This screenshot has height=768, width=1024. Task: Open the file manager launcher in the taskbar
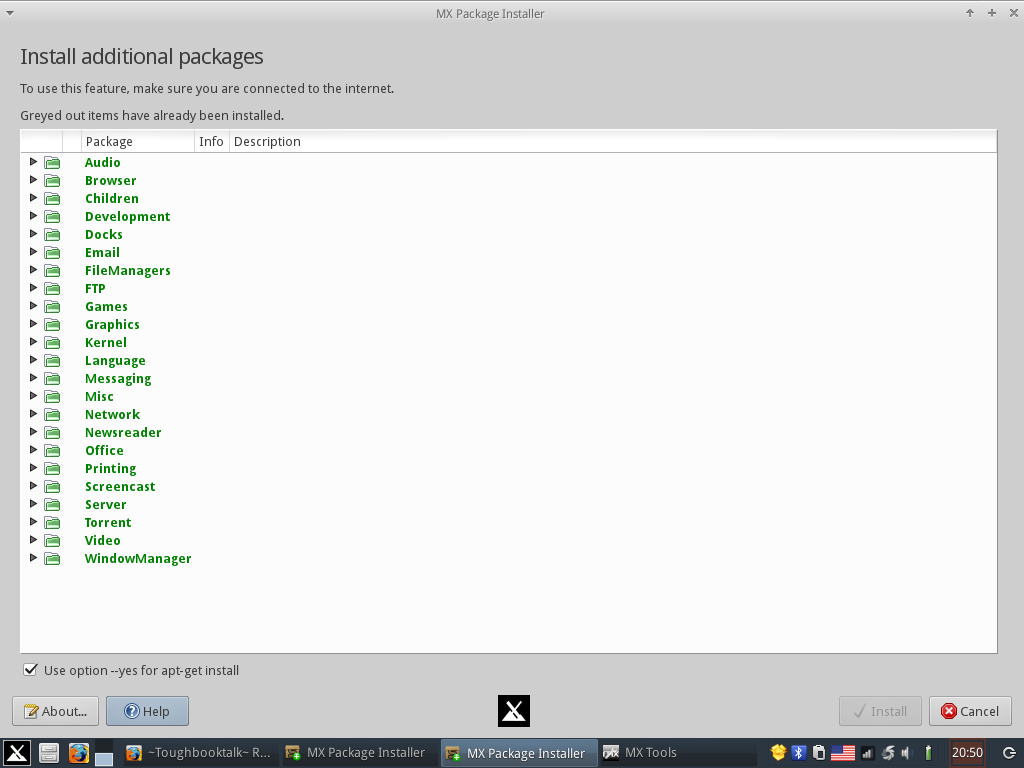tap(49, 753)
